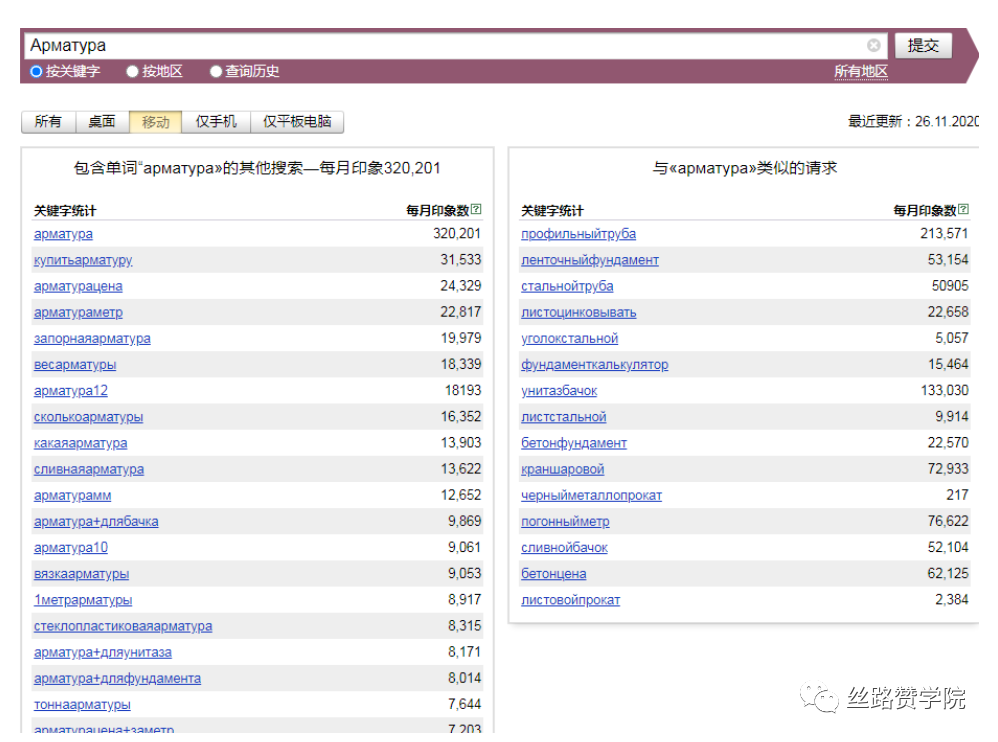Switch to the 仅手机 tab
This screenshot has width=998, height=742.
[217, 121]
